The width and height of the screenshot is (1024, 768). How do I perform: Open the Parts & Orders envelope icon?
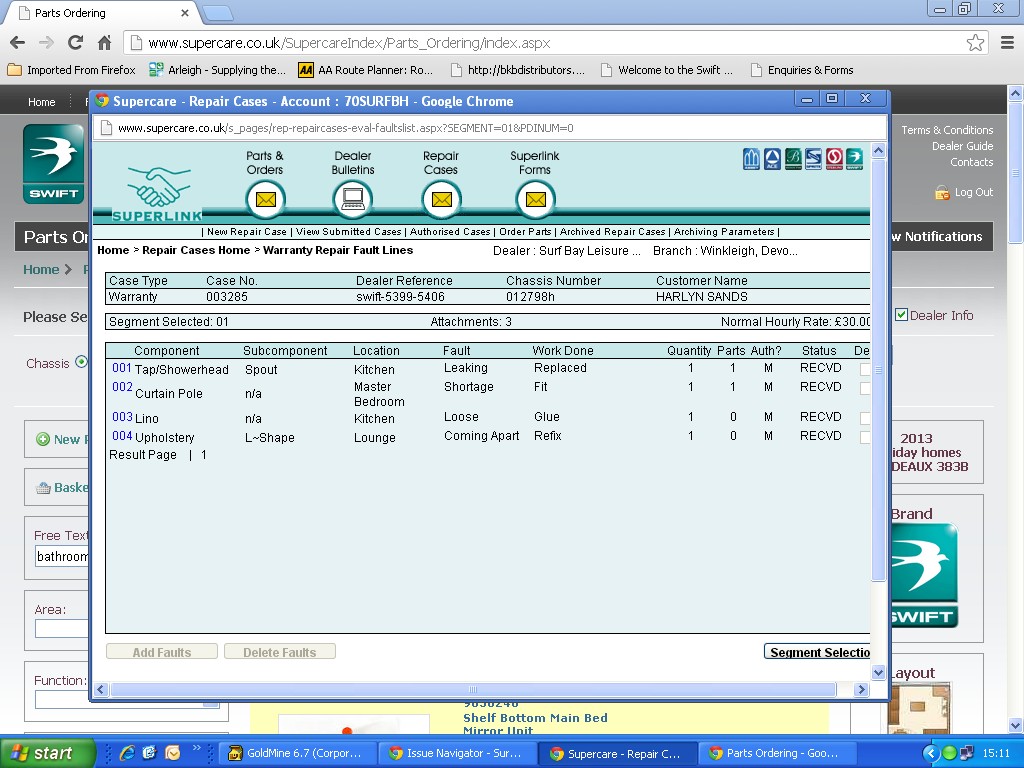coord(265,199)
